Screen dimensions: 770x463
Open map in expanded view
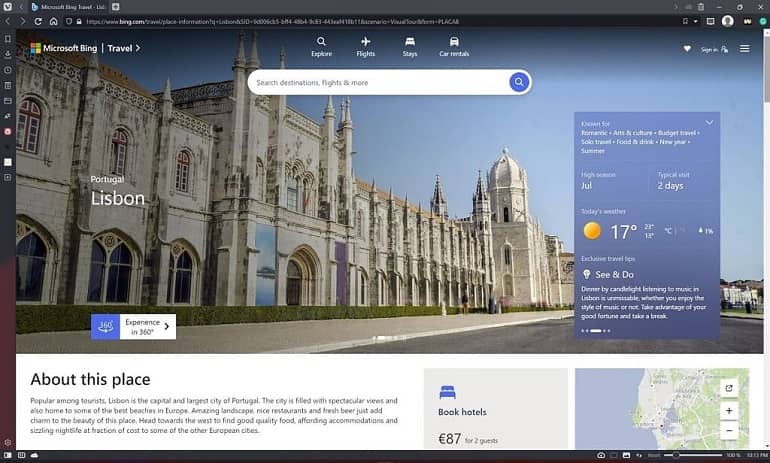[x=729, y=388]
